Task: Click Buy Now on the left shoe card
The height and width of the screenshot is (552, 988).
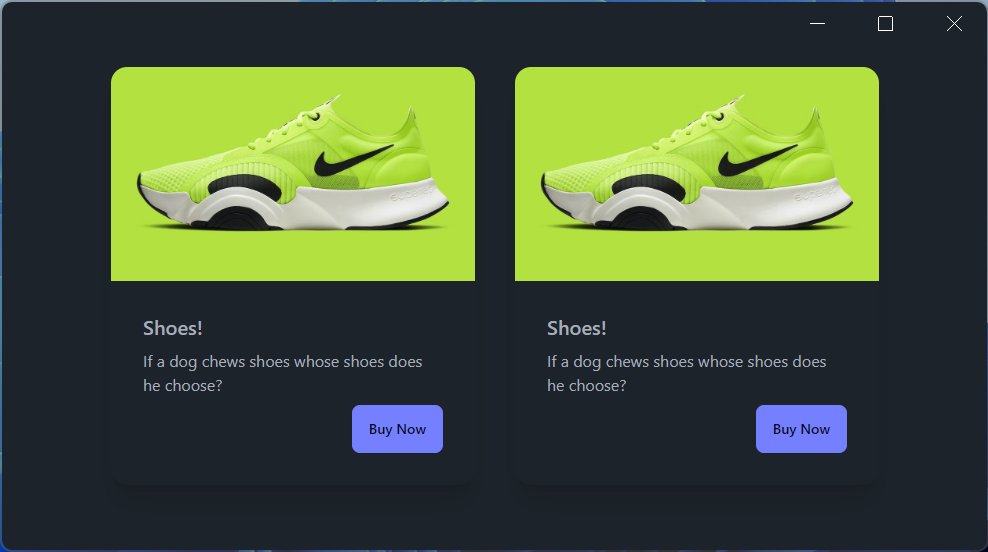Action: click(397, 428)
